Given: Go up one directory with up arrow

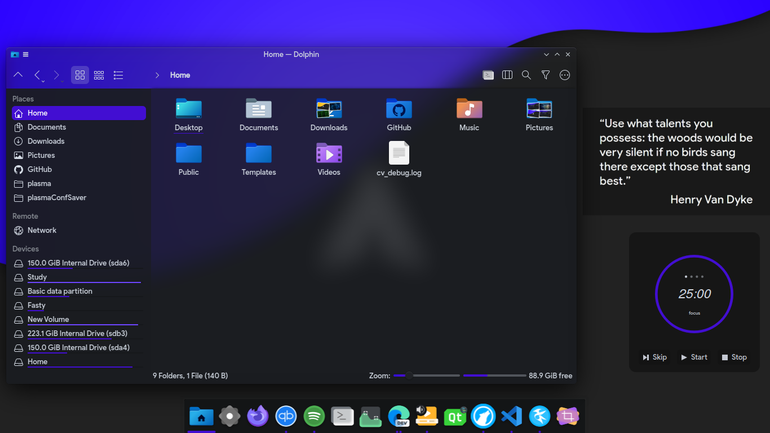Looking at the screenshot, I should [18, 75].
